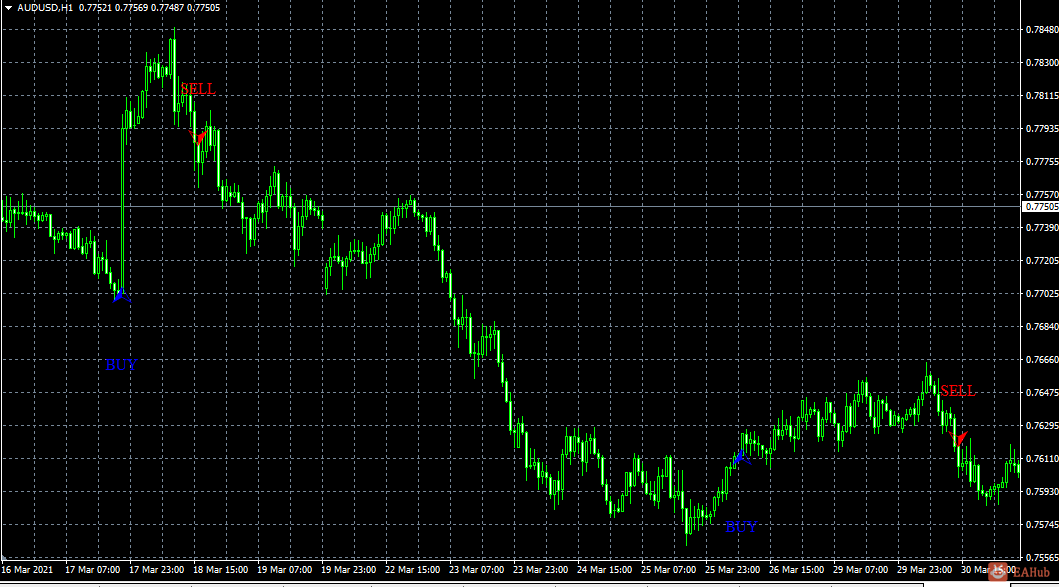Click the 0.78300 price axis label
Screen dimensions: 1059x587
click(x=1041, y=63)
